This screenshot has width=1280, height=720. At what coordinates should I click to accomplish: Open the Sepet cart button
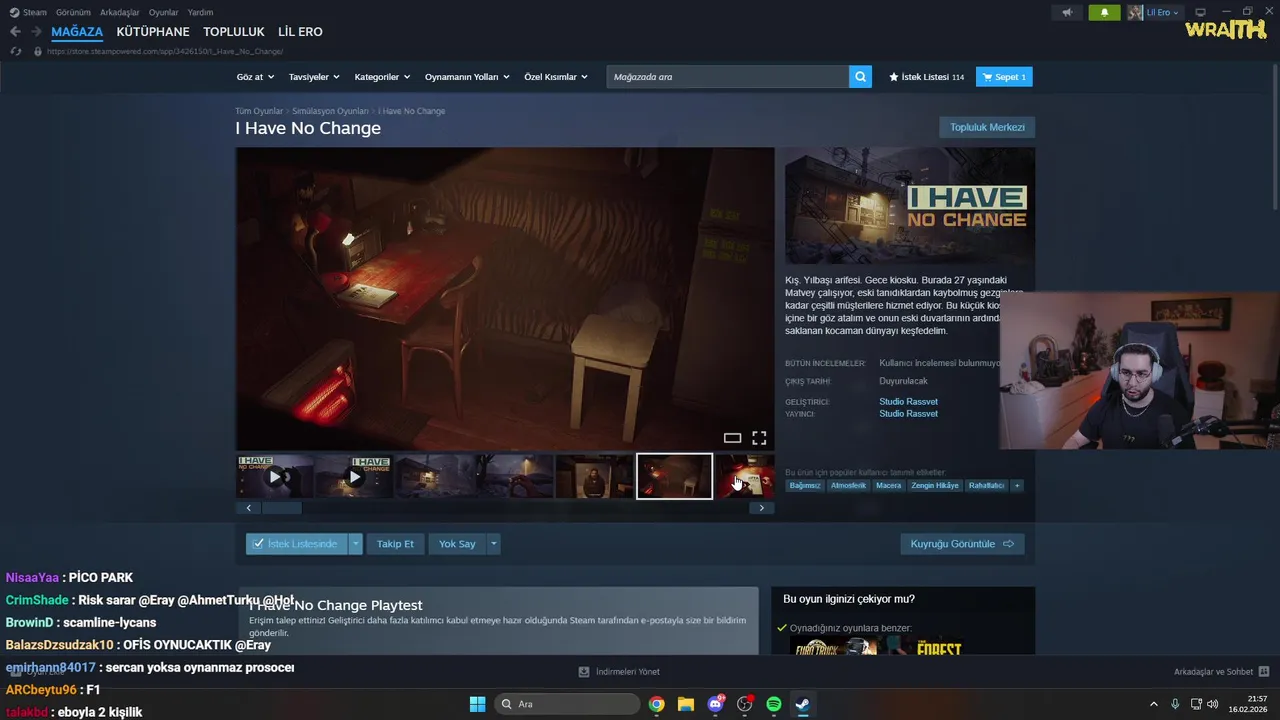(1004, 77)
